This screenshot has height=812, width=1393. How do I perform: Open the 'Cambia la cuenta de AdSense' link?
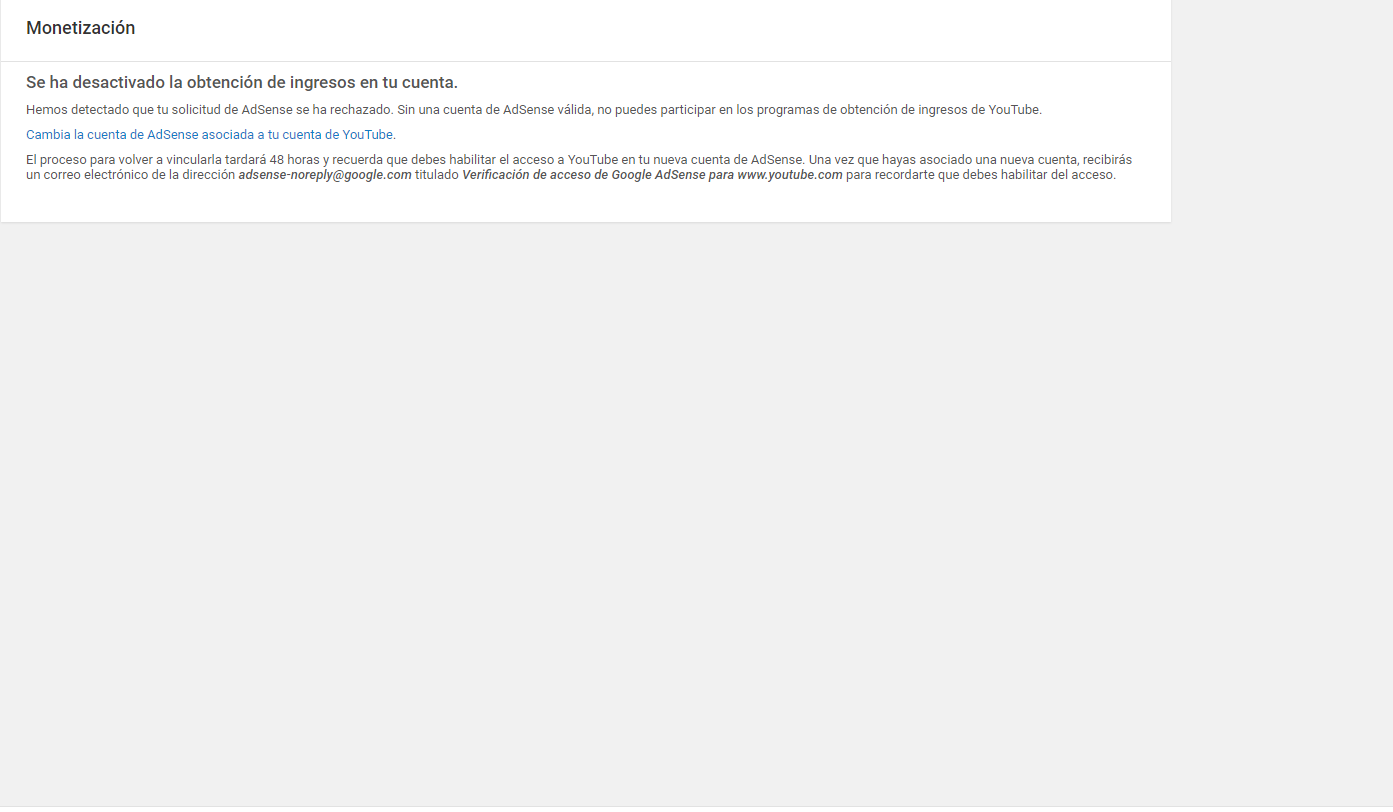pyautogui.click(x=210, y=134)
